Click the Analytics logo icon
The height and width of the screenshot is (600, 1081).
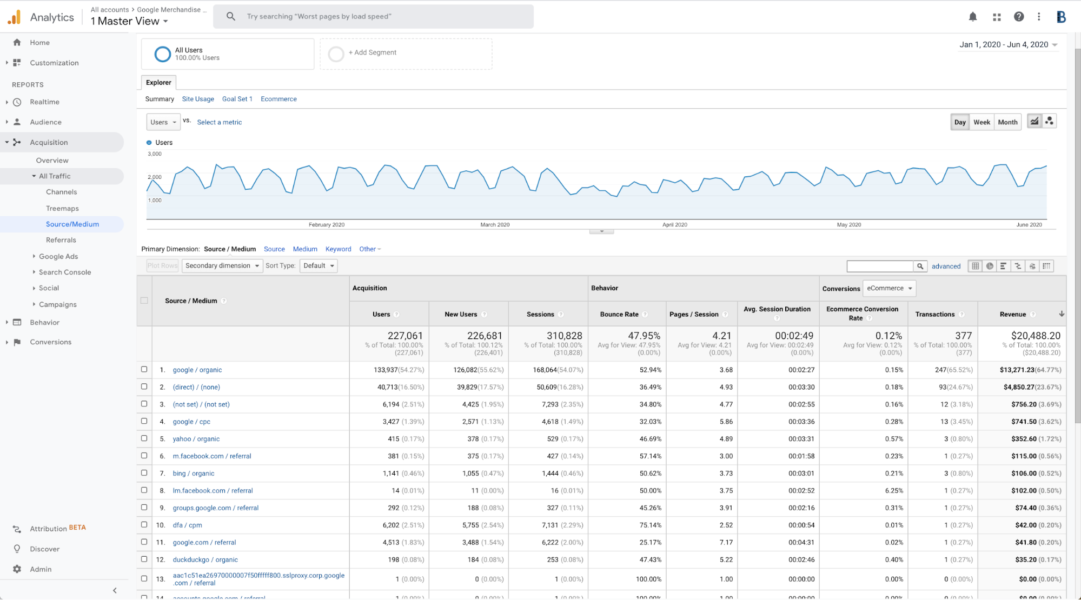14,17
